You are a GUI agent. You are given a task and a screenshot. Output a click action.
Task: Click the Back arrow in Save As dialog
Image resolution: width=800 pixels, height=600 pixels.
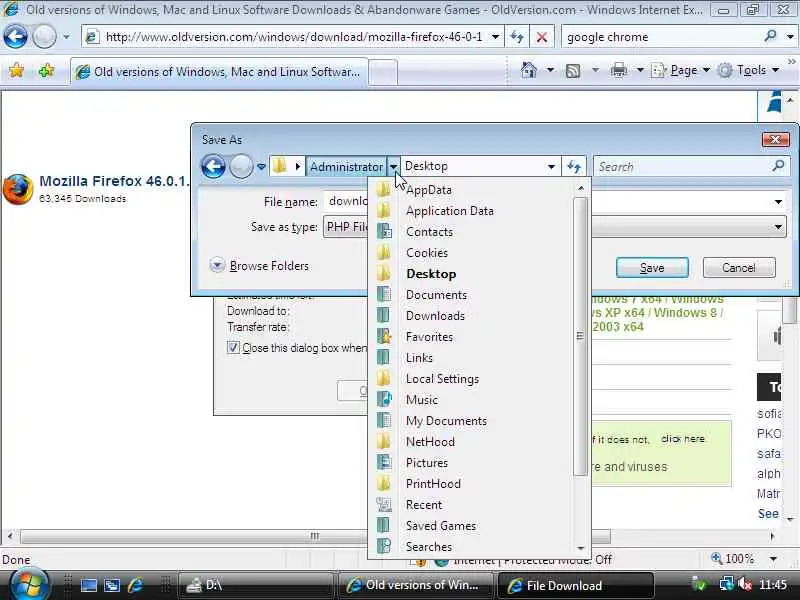(x=213, y=166)
